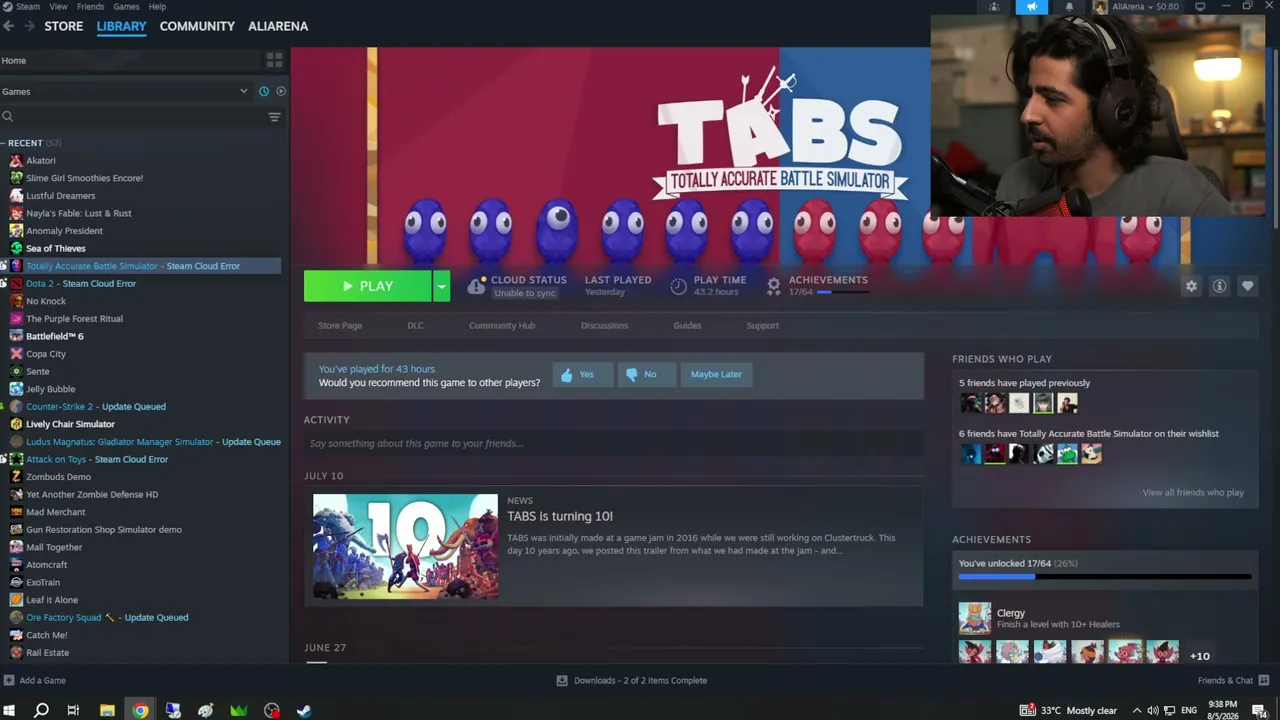Viewport: 1280px width, 720px height.
Task: Open Windows taskbar search
Action: pyautogui.click(x=41, y=711)
